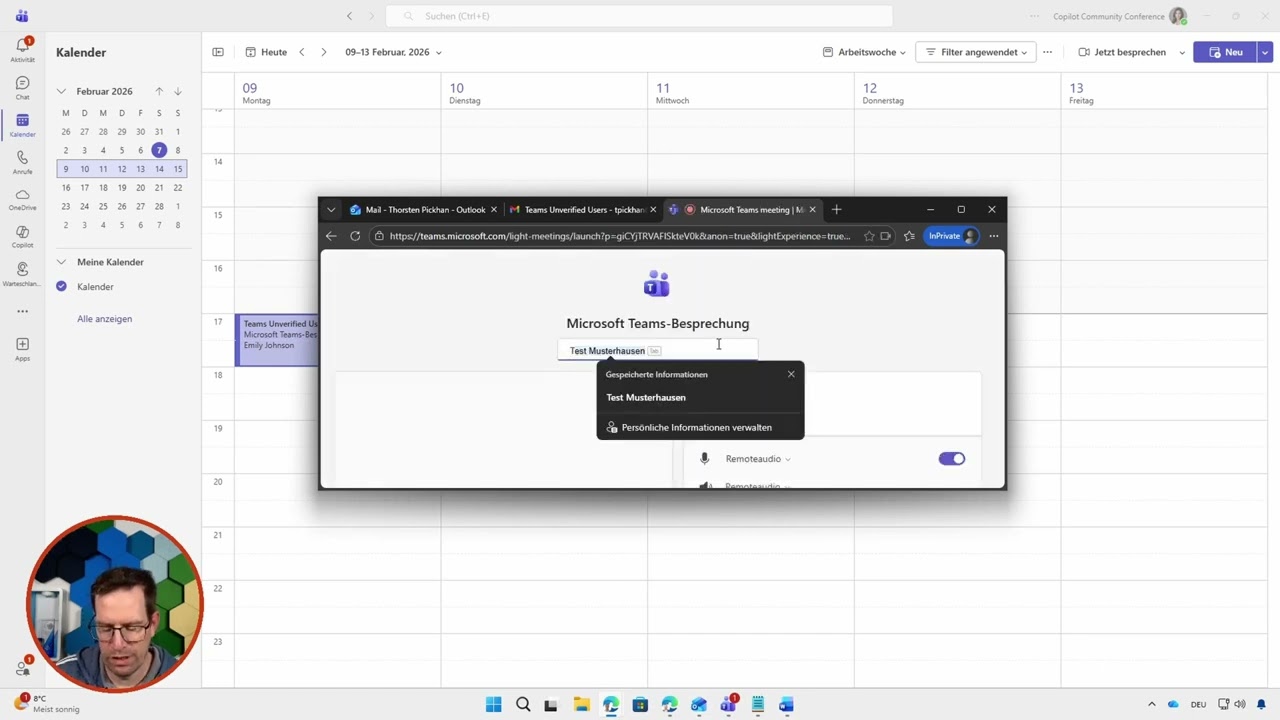Open Chat in the Teams sidebar
The height and width of the screenshot is (720, 1280).
click(x=22, y=87)
